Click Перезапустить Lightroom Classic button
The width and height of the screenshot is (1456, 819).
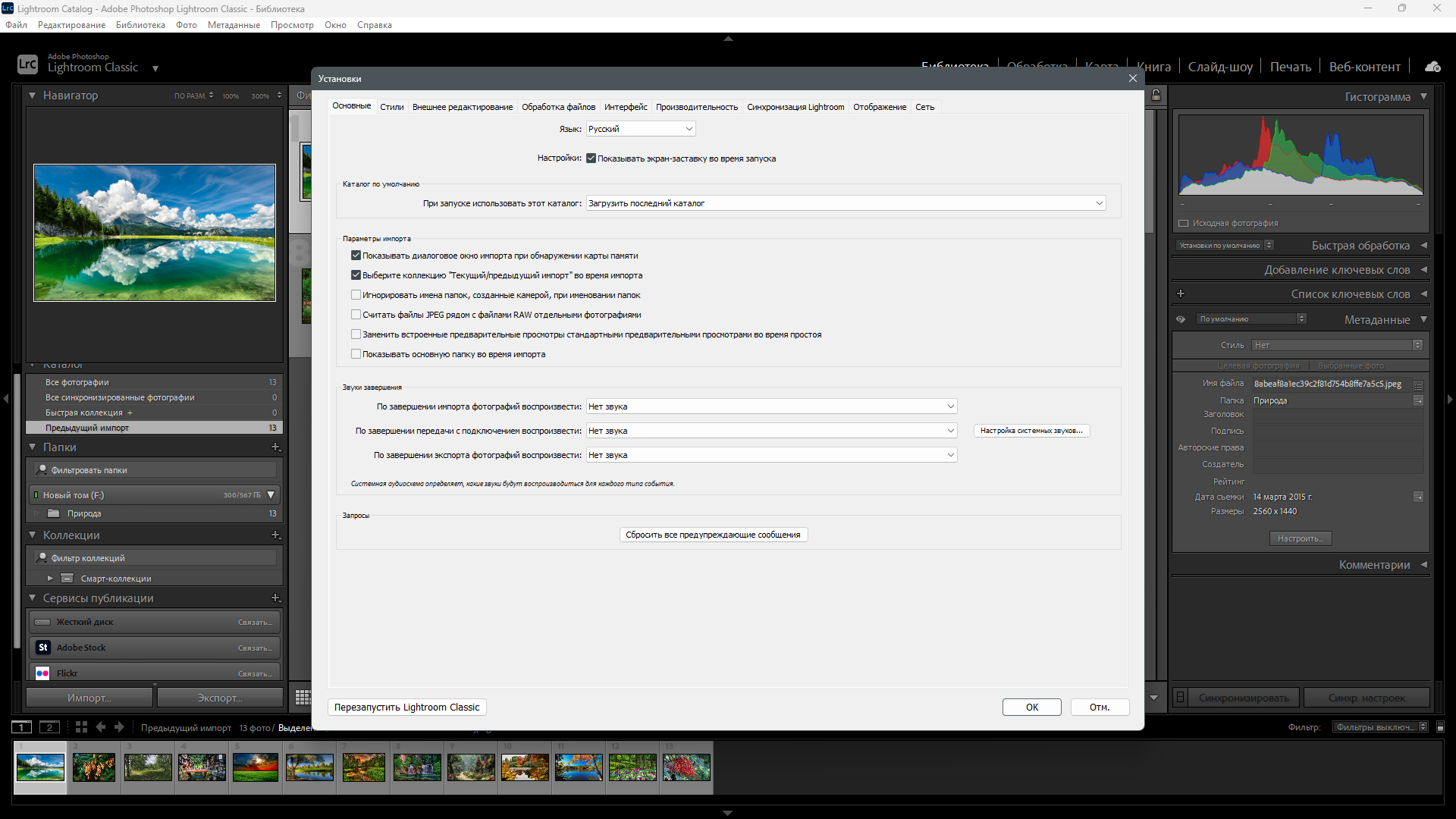point(407,708)
